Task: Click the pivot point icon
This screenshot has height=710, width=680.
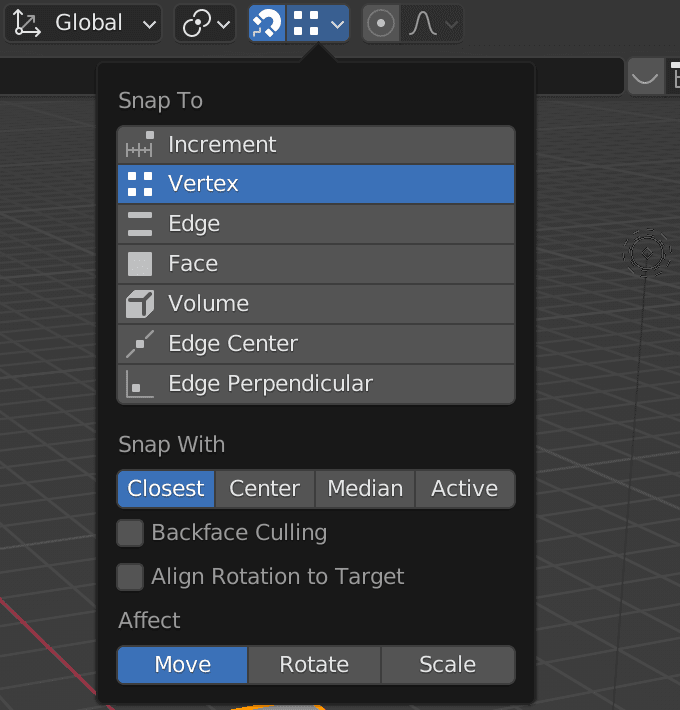Action: [197, 23]
